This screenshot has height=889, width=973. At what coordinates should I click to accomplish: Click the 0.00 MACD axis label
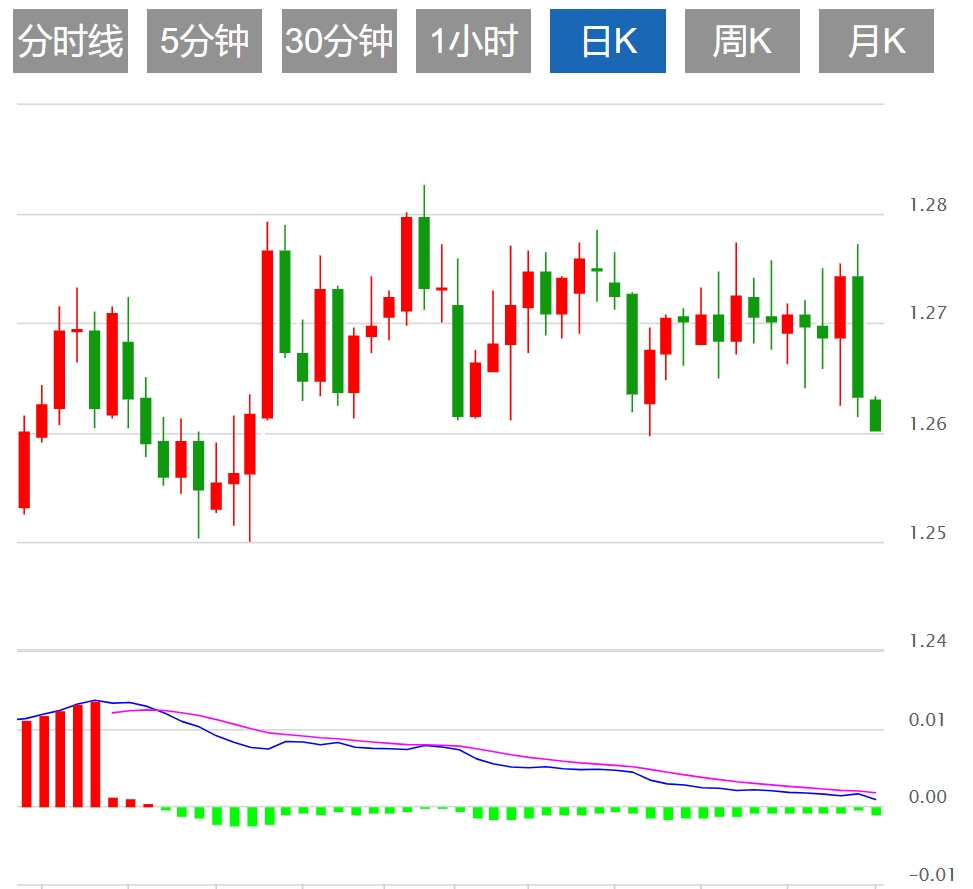(928, 797)
